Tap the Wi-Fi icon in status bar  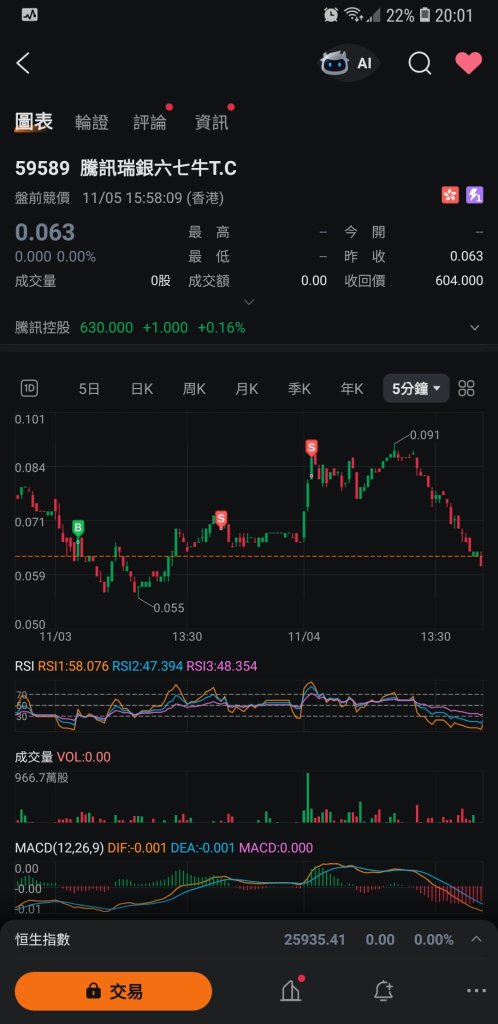tap(353, 14)
